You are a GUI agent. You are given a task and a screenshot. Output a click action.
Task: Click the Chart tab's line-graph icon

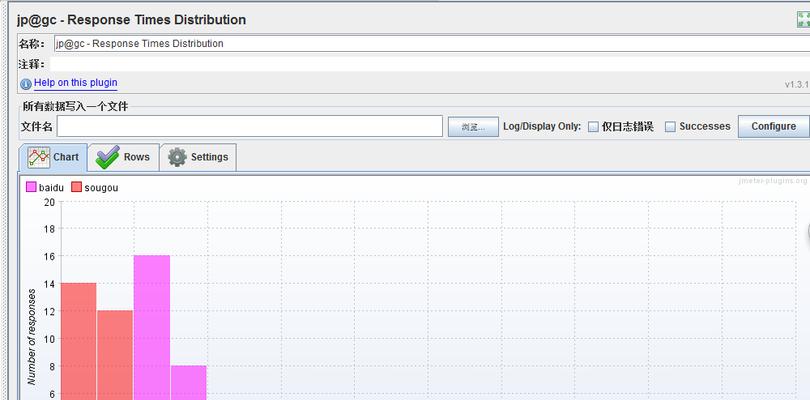tap(39, 157)
